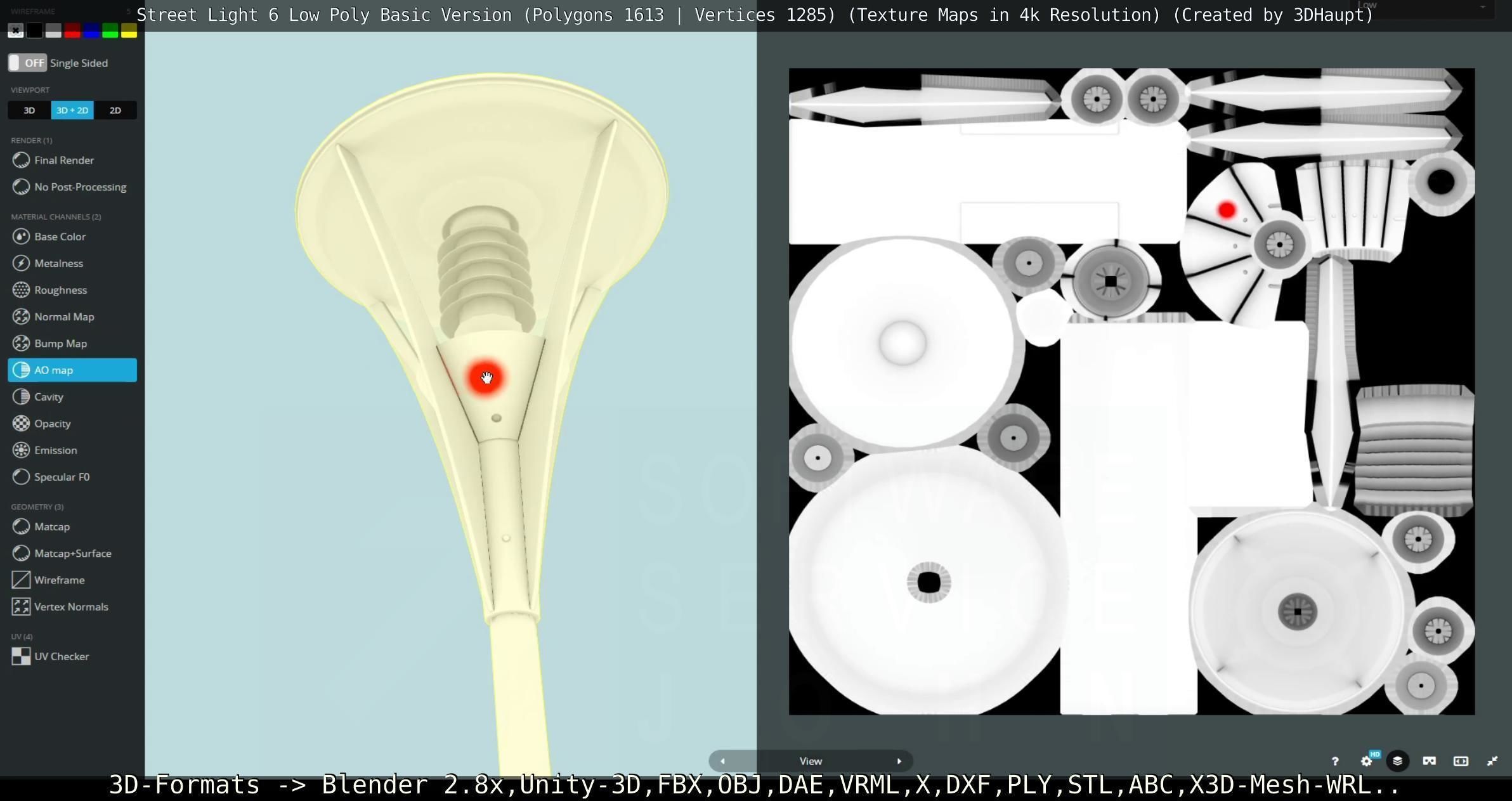
Task: Click the theater mode icon
Action: pos(1461,761)
